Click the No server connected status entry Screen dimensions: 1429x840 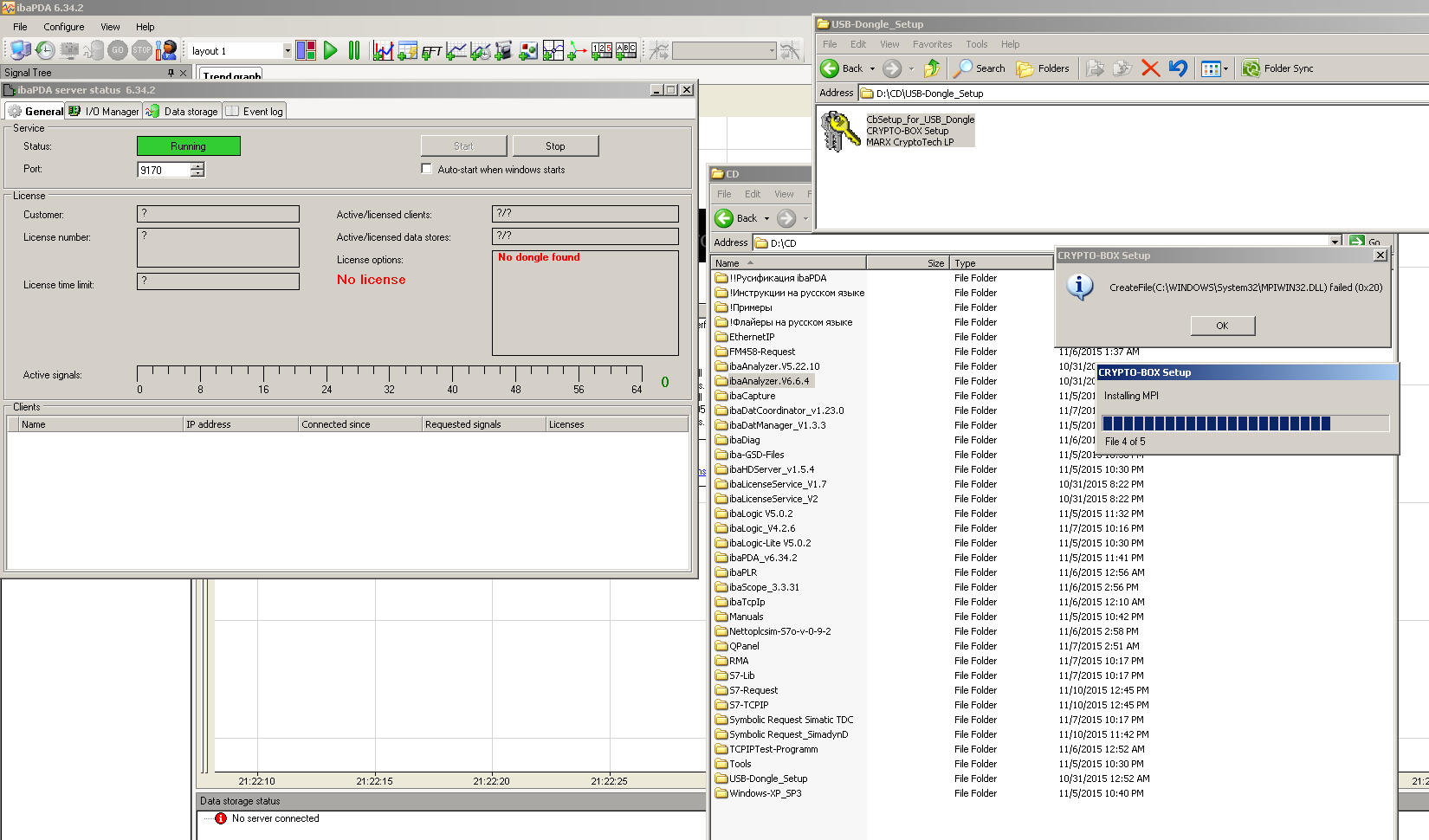coord(267,818)
